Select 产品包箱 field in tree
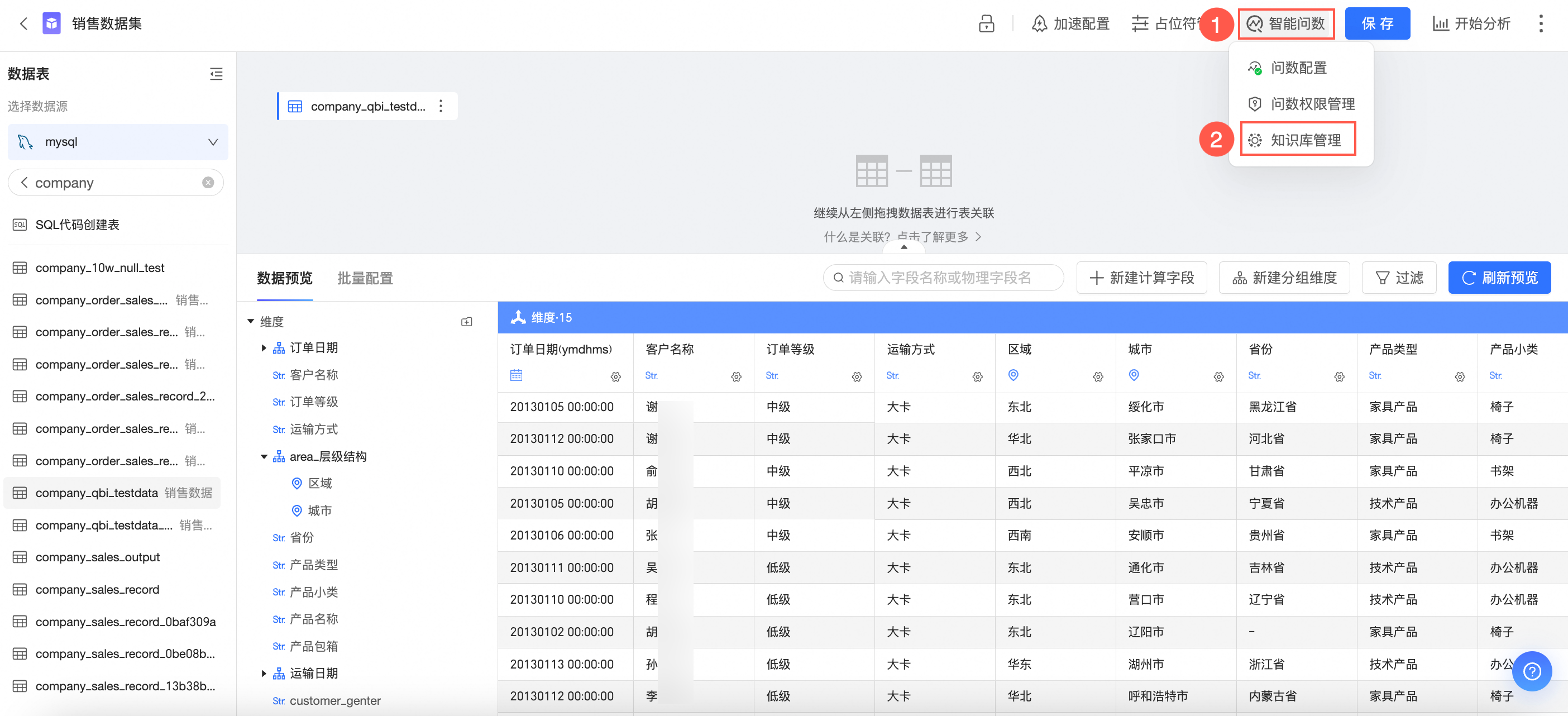The image size is (1568, 716). tap(313, 646)
